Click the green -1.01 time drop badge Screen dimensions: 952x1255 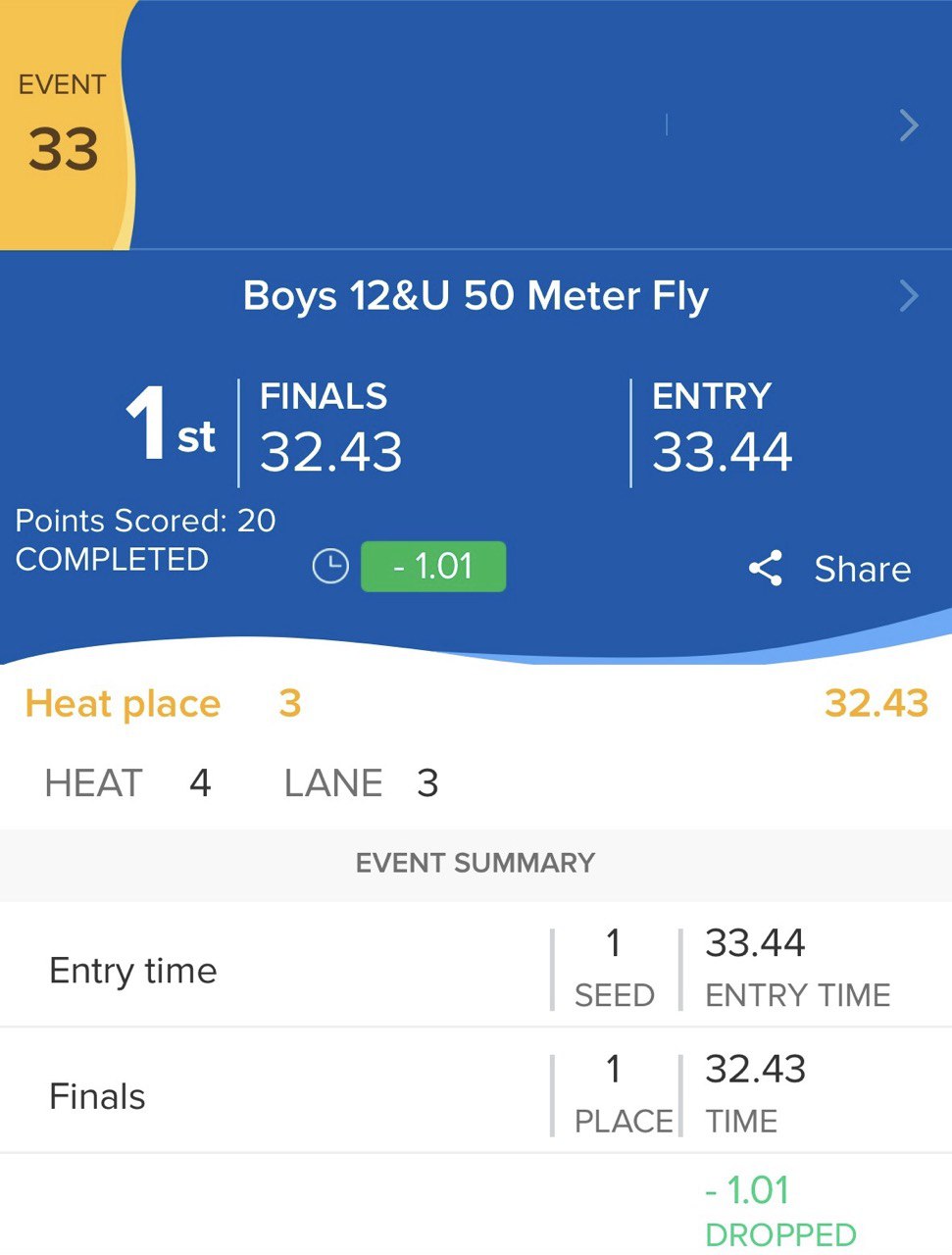[x=433, y=567]
